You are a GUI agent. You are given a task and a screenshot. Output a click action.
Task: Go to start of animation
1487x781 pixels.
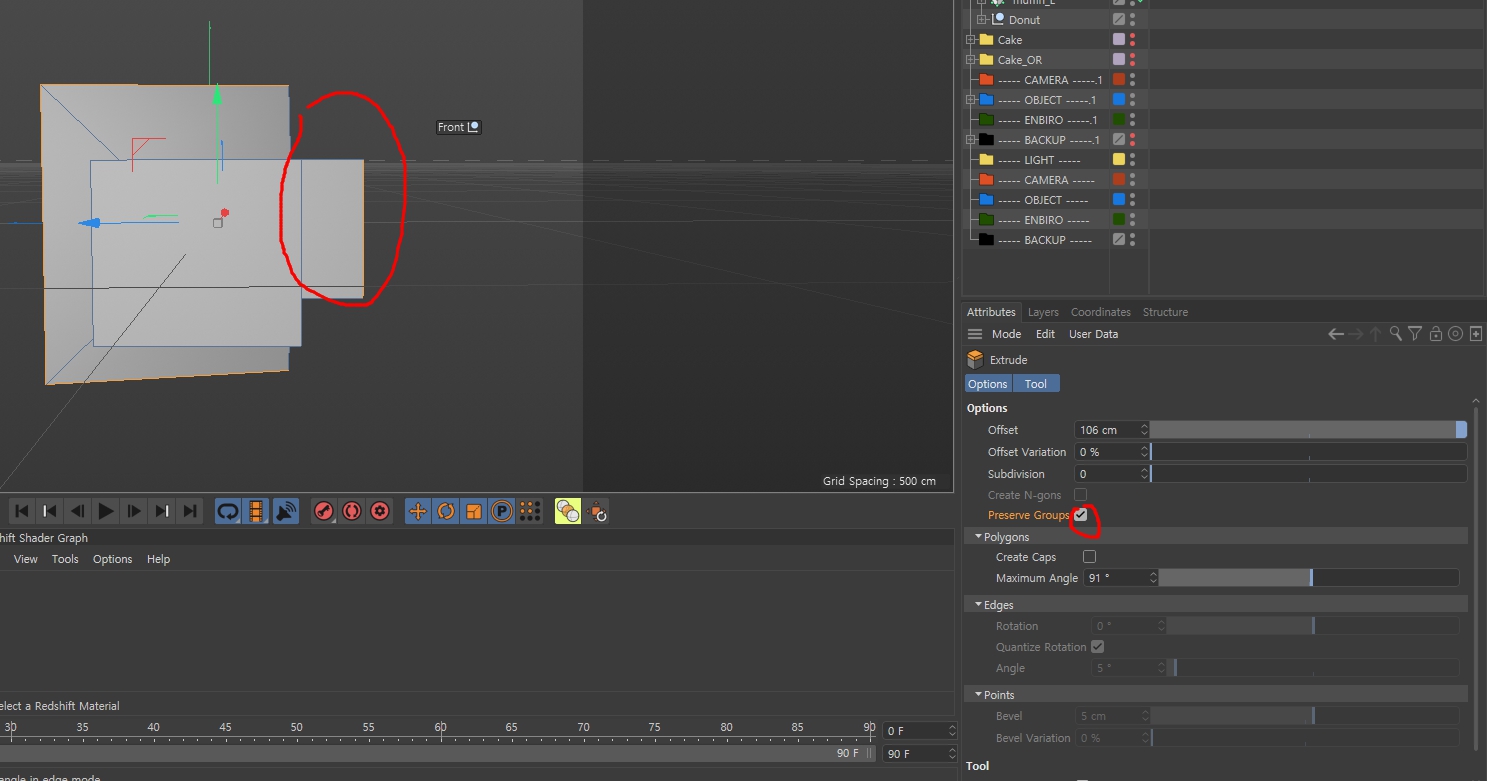point(22,512)
